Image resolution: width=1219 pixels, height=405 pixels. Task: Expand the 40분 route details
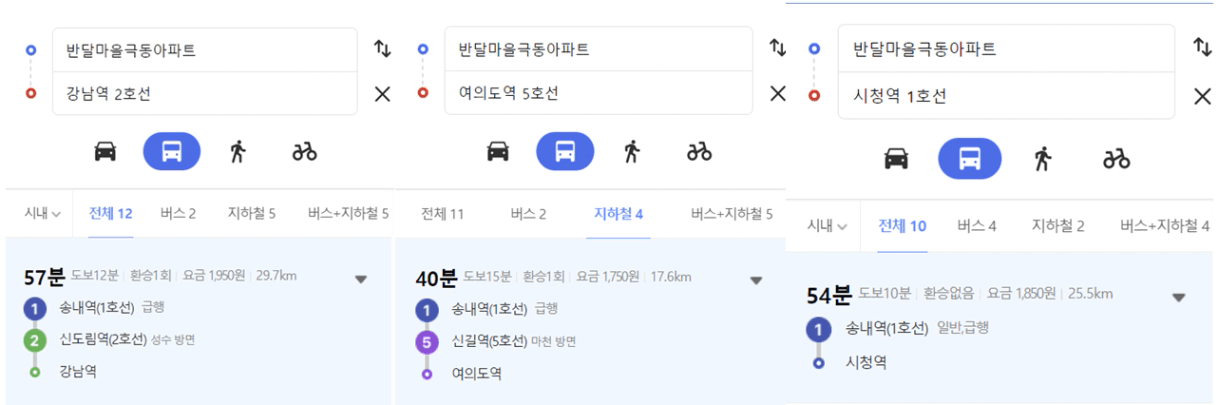756,280
